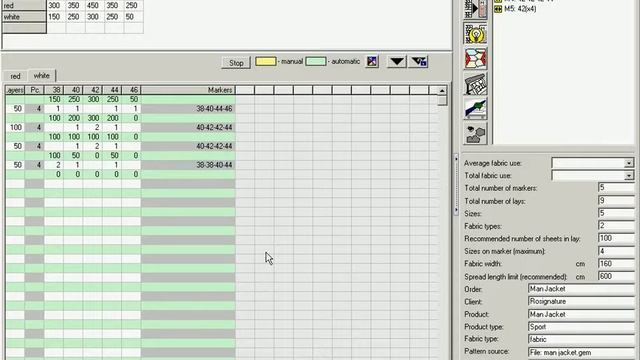This screenshot has width=640, height=360.
Task: Click the Pattern source file field
Action: pyautogui.click(x=581, y=352)
